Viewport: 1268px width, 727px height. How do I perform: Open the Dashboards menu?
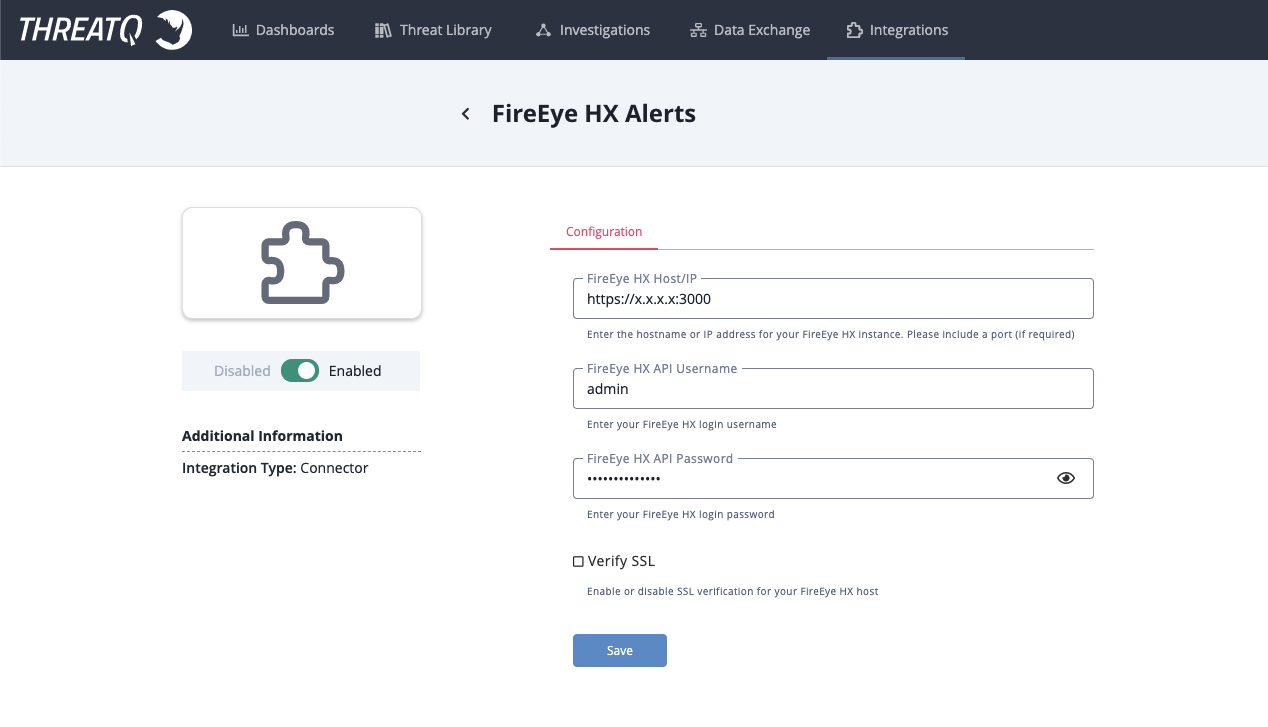click(284, 30)
